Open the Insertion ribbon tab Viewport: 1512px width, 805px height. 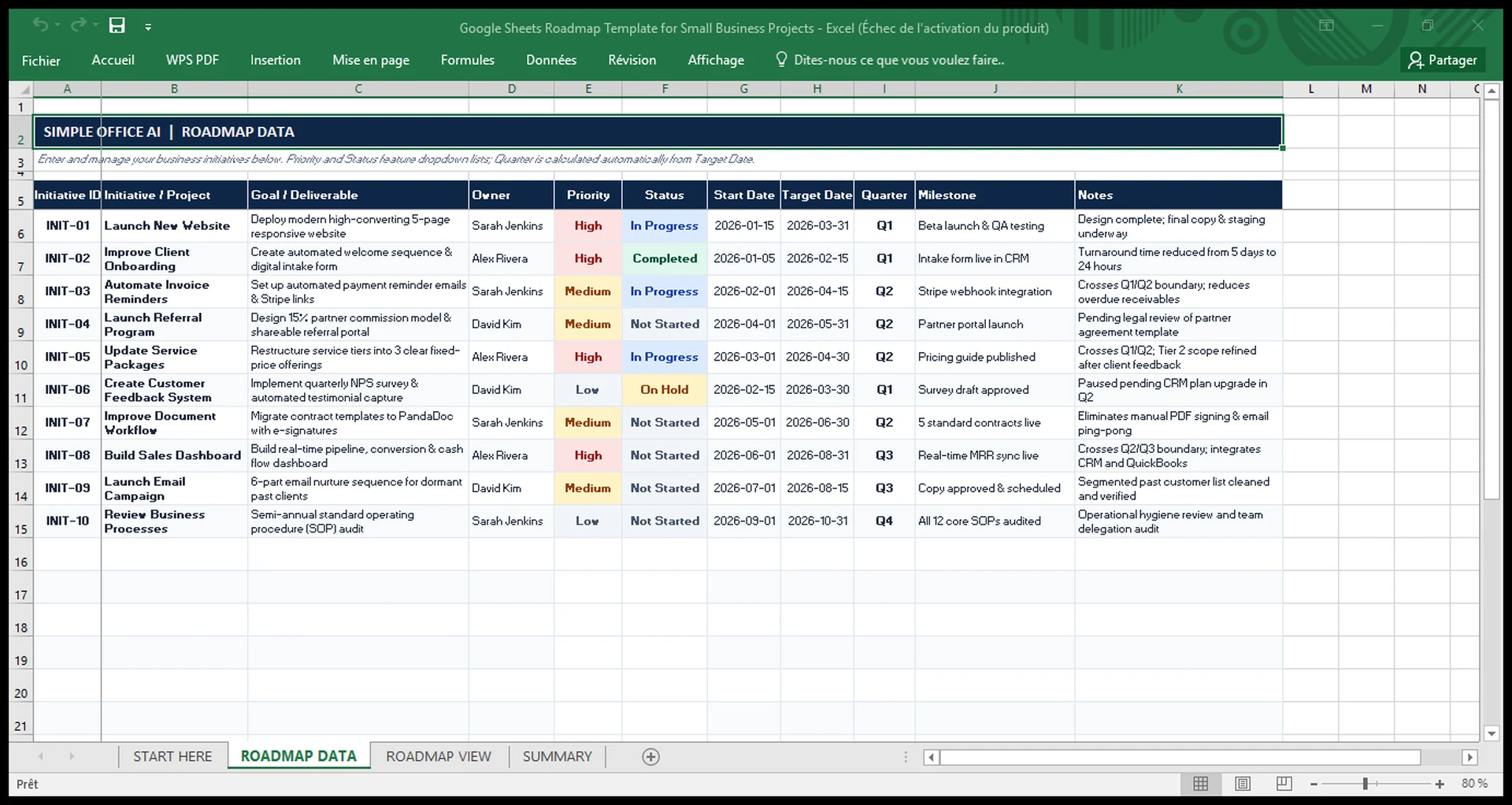[275, 60]
